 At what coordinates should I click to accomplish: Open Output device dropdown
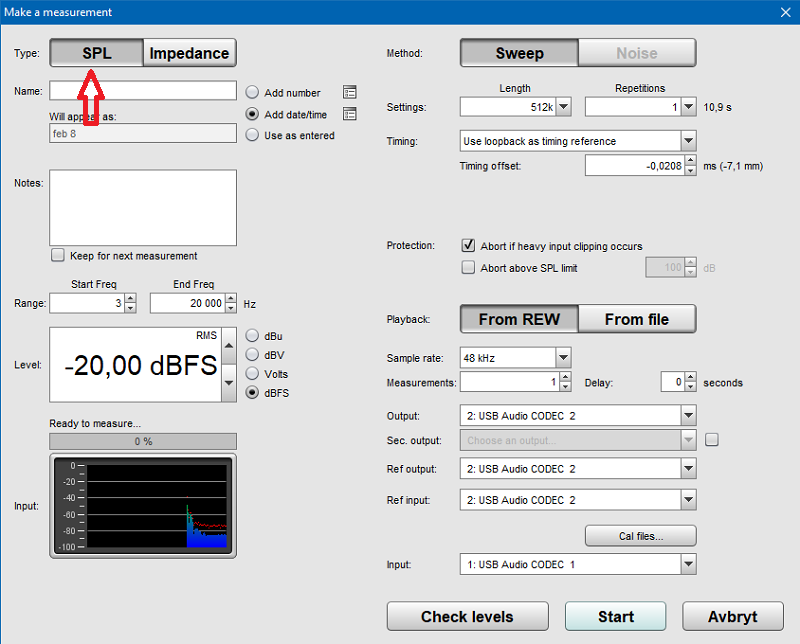point(689,415)
